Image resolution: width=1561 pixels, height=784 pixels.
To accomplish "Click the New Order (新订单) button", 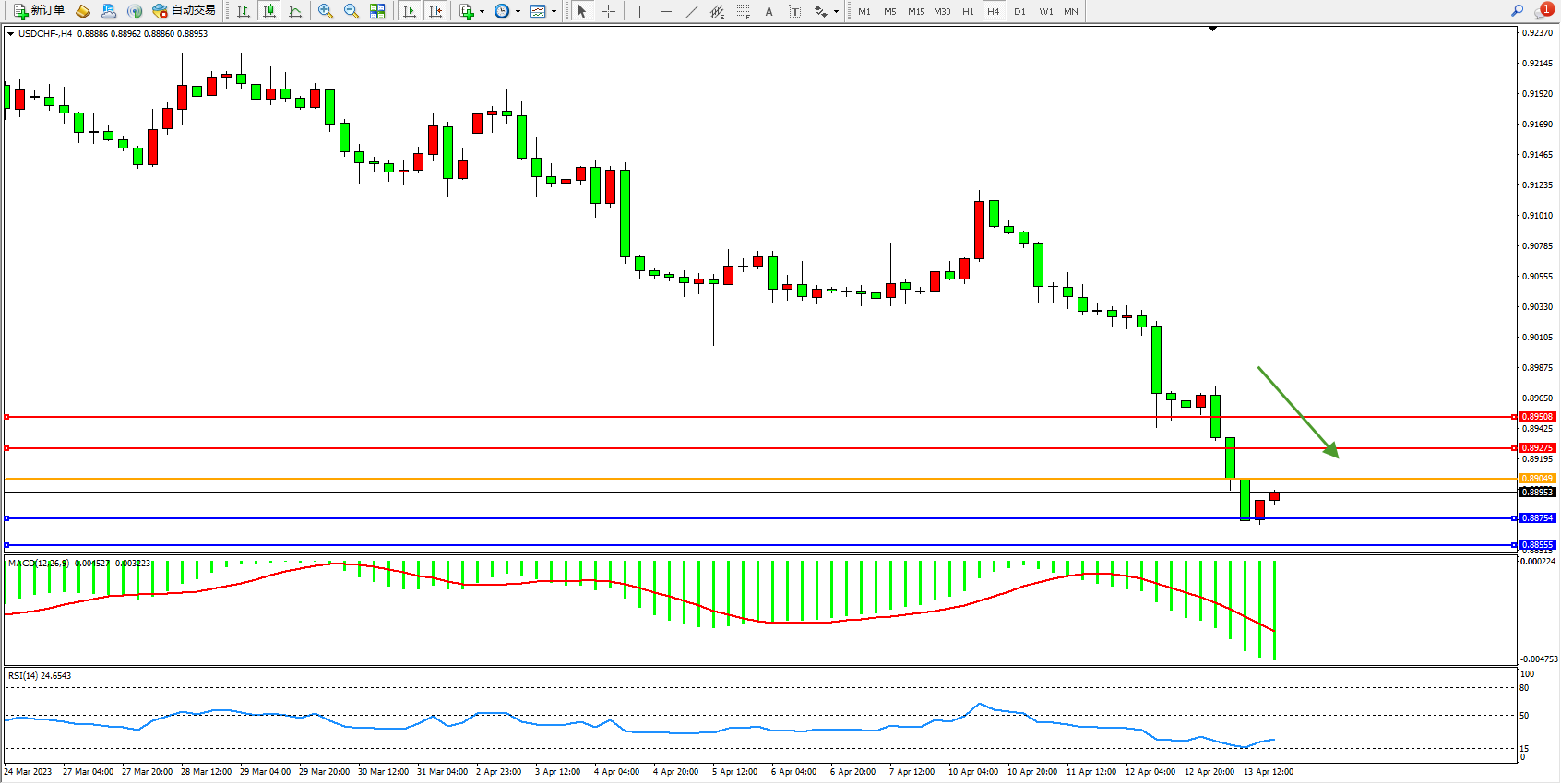I will tap(39, 11).
